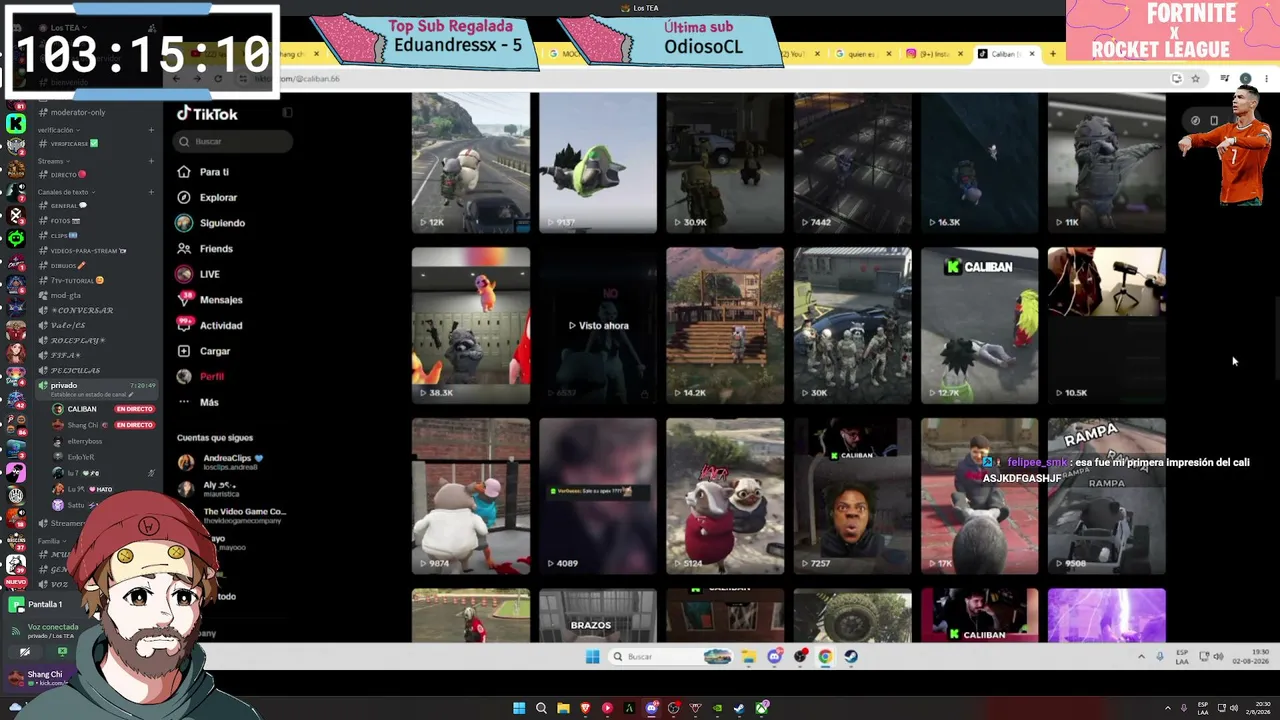1280x720 pixels.
Task: Show hidden icons in the inner system tray
Action: (x=1141, y=657)
